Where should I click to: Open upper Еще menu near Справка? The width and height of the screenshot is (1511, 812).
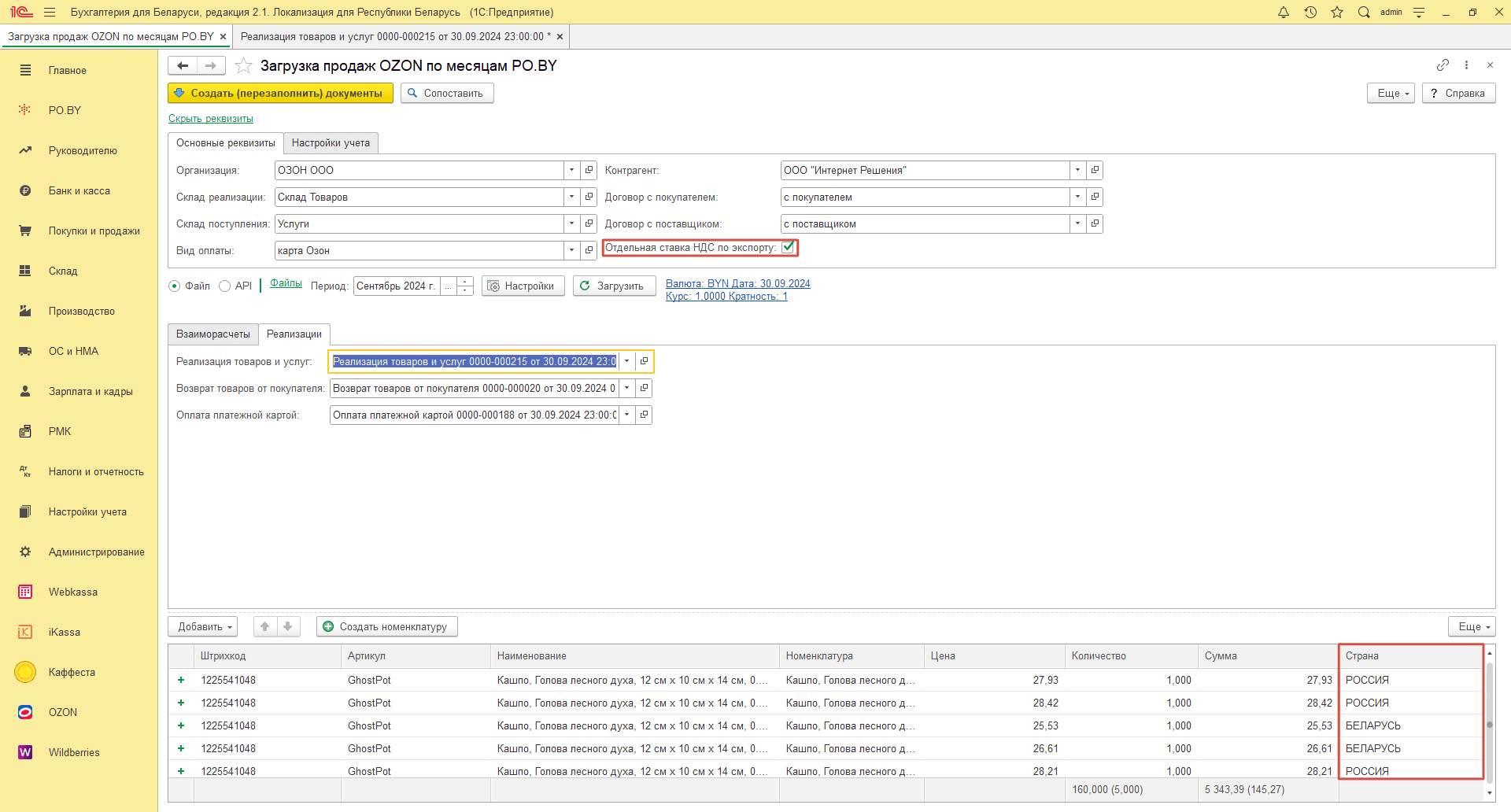pos(1391,93)
